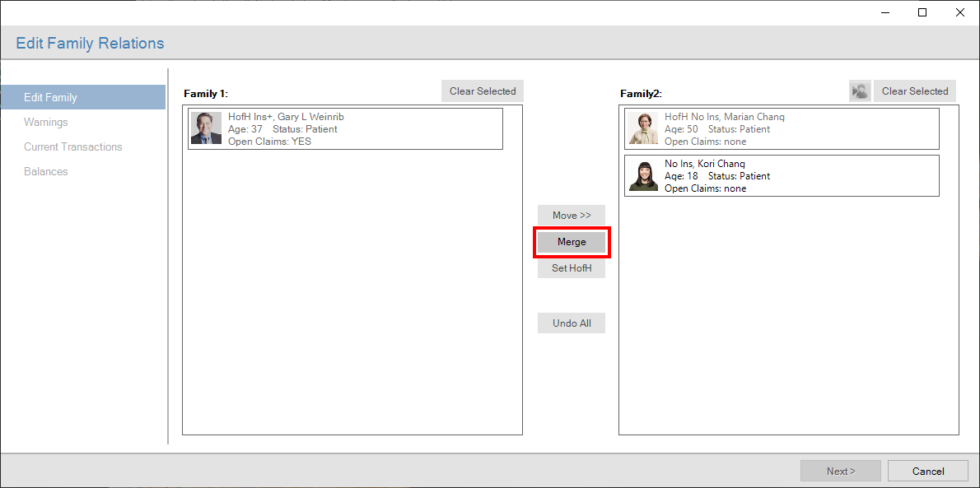980x488 pixels.
Task: Cancel the Edit Family Relations dialog
Action: click(928, 471)
